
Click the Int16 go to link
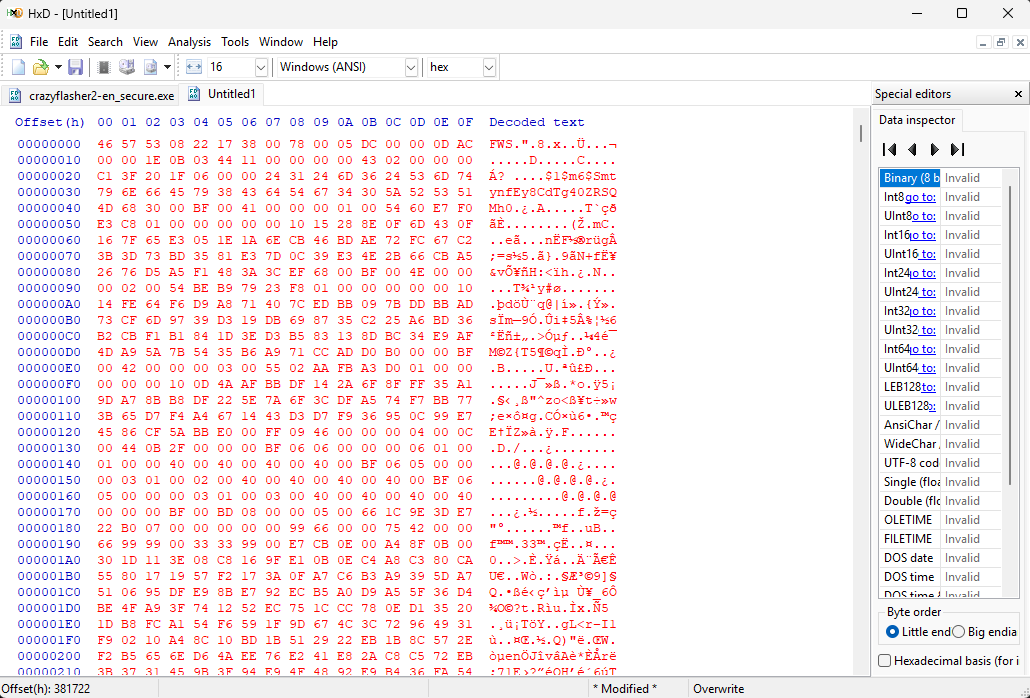[922, 235]
